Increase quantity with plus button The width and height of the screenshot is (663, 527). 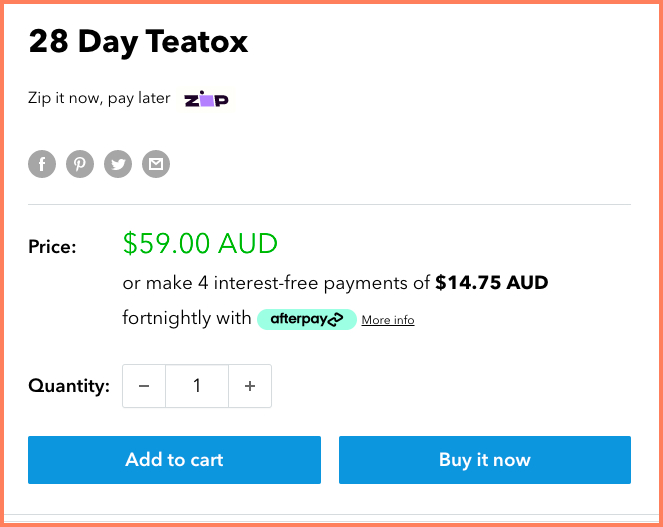[250, 386]
